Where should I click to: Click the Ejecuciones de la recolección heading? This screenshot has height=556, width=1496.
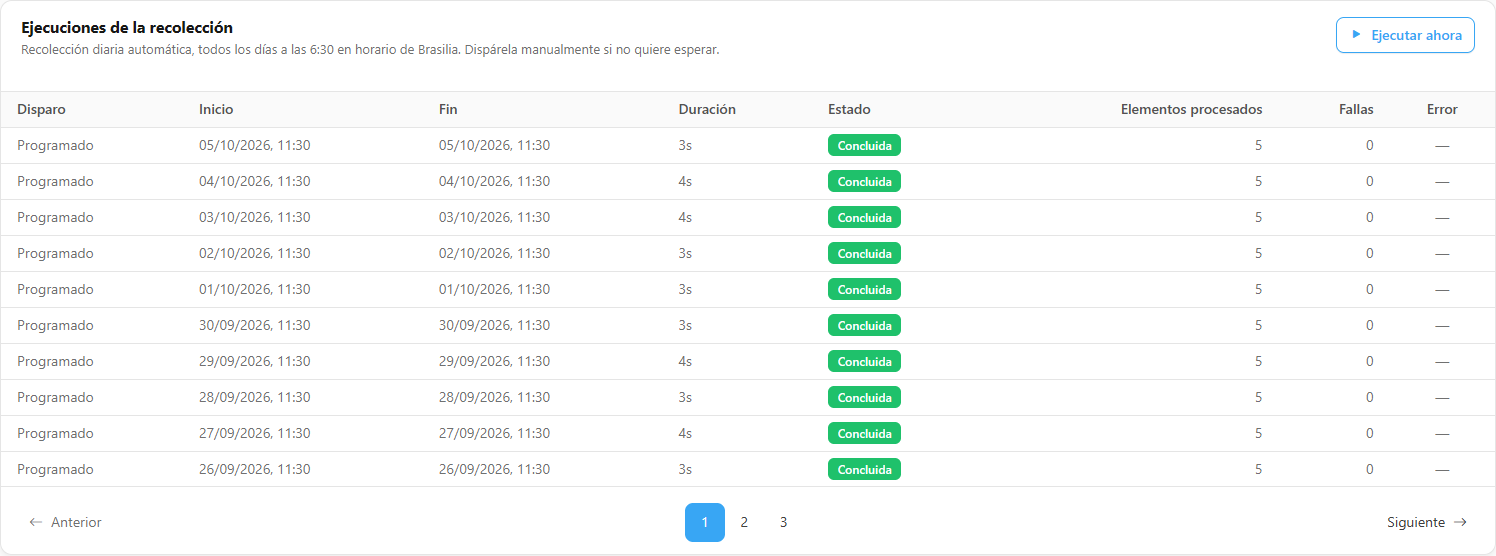[x=127, y=28]
